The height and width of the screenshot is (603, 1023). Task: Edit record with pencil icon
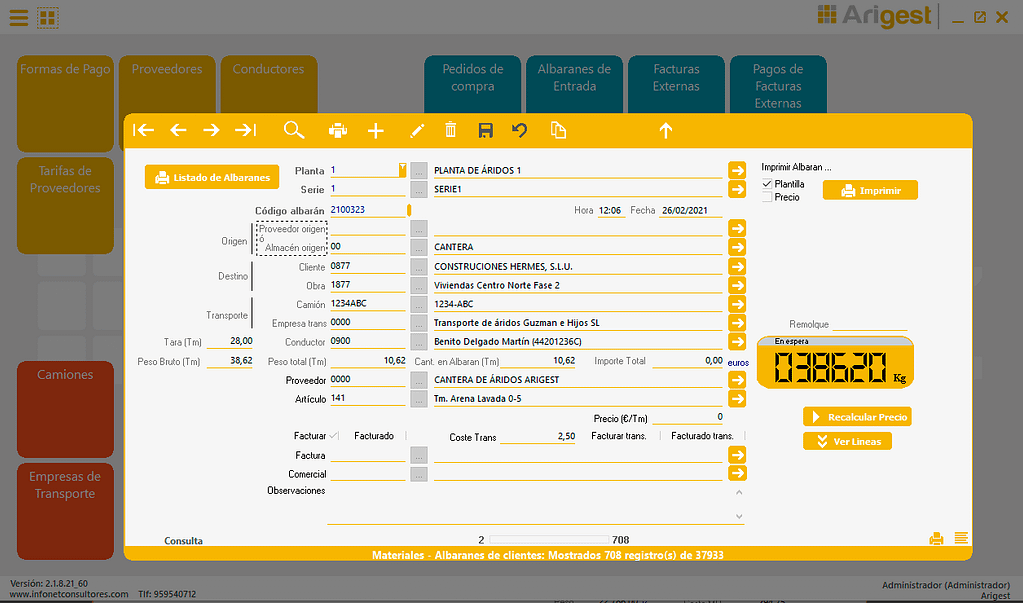click(416, 131)
